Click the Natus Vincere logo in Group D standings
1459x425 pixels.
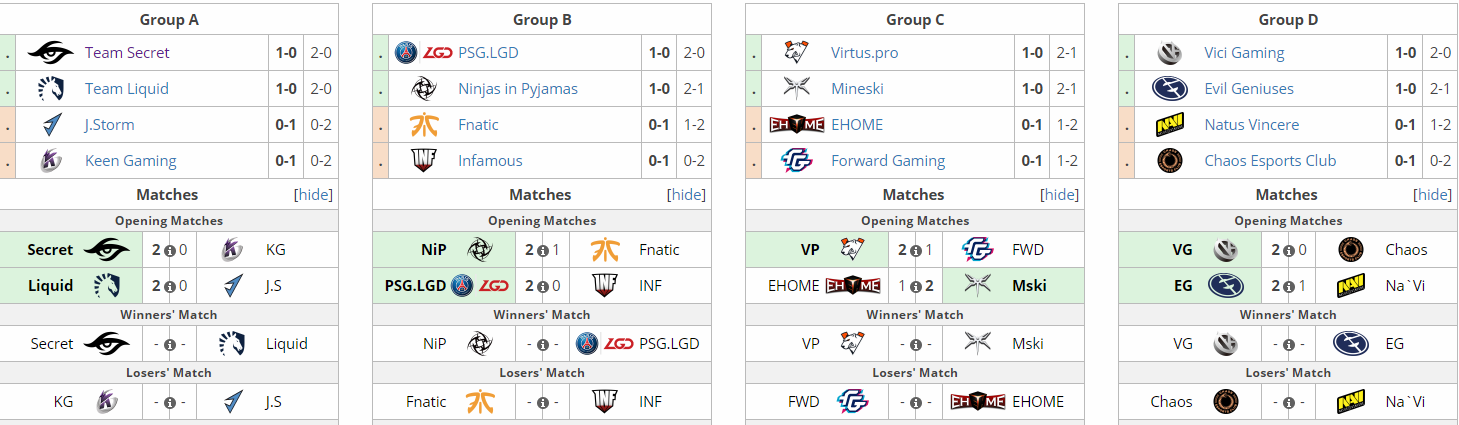coord(1169,125)
